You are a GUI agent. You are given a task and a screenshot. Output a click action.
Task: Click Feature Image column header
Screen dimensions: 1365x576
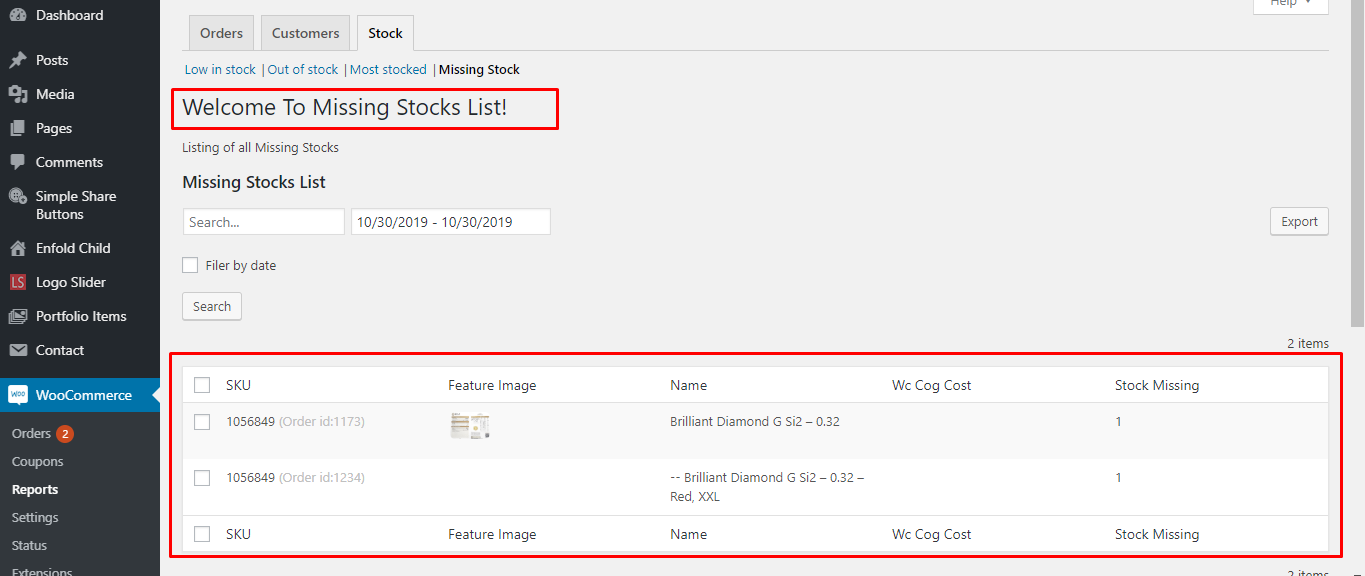pos(492,385)
